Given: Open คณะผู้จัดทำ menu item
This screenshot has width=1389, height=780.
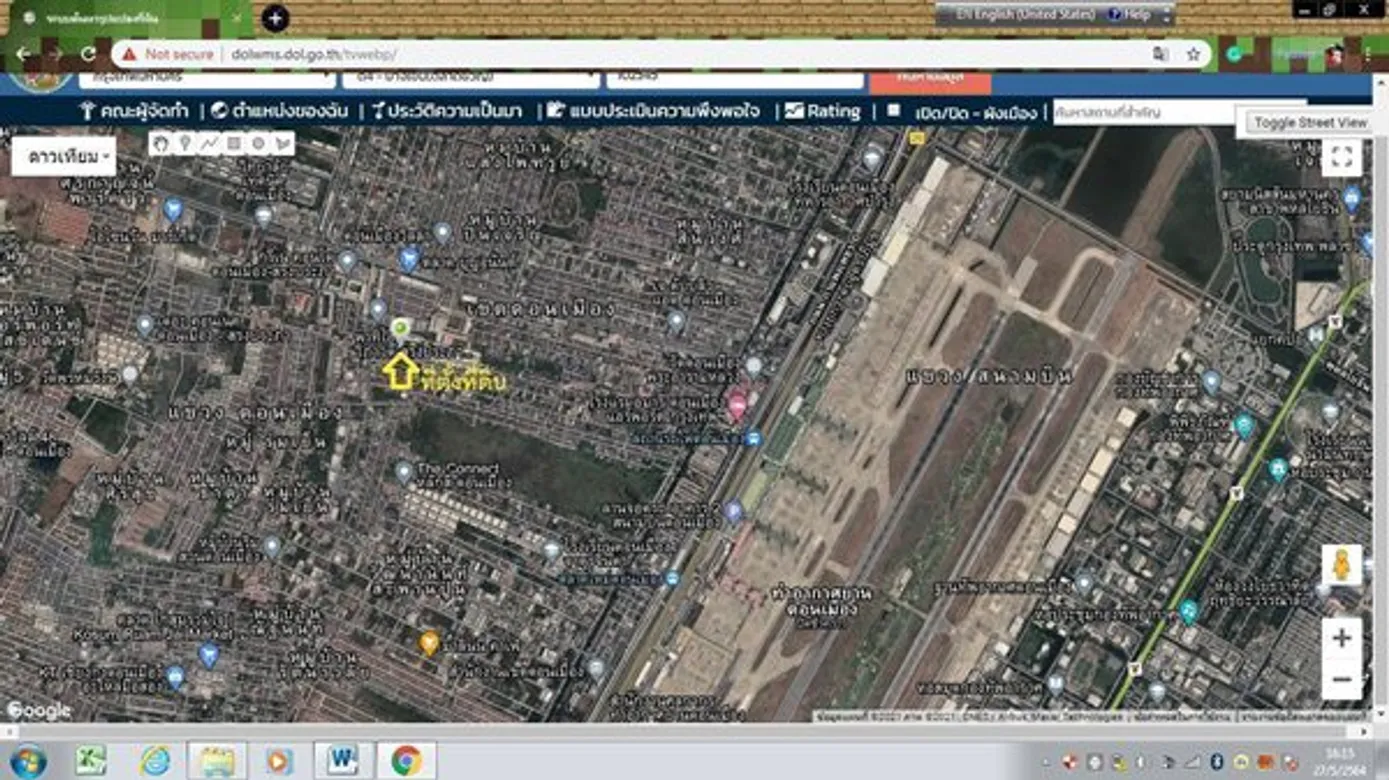Looking at the screenshot, I should coord(135,111).
